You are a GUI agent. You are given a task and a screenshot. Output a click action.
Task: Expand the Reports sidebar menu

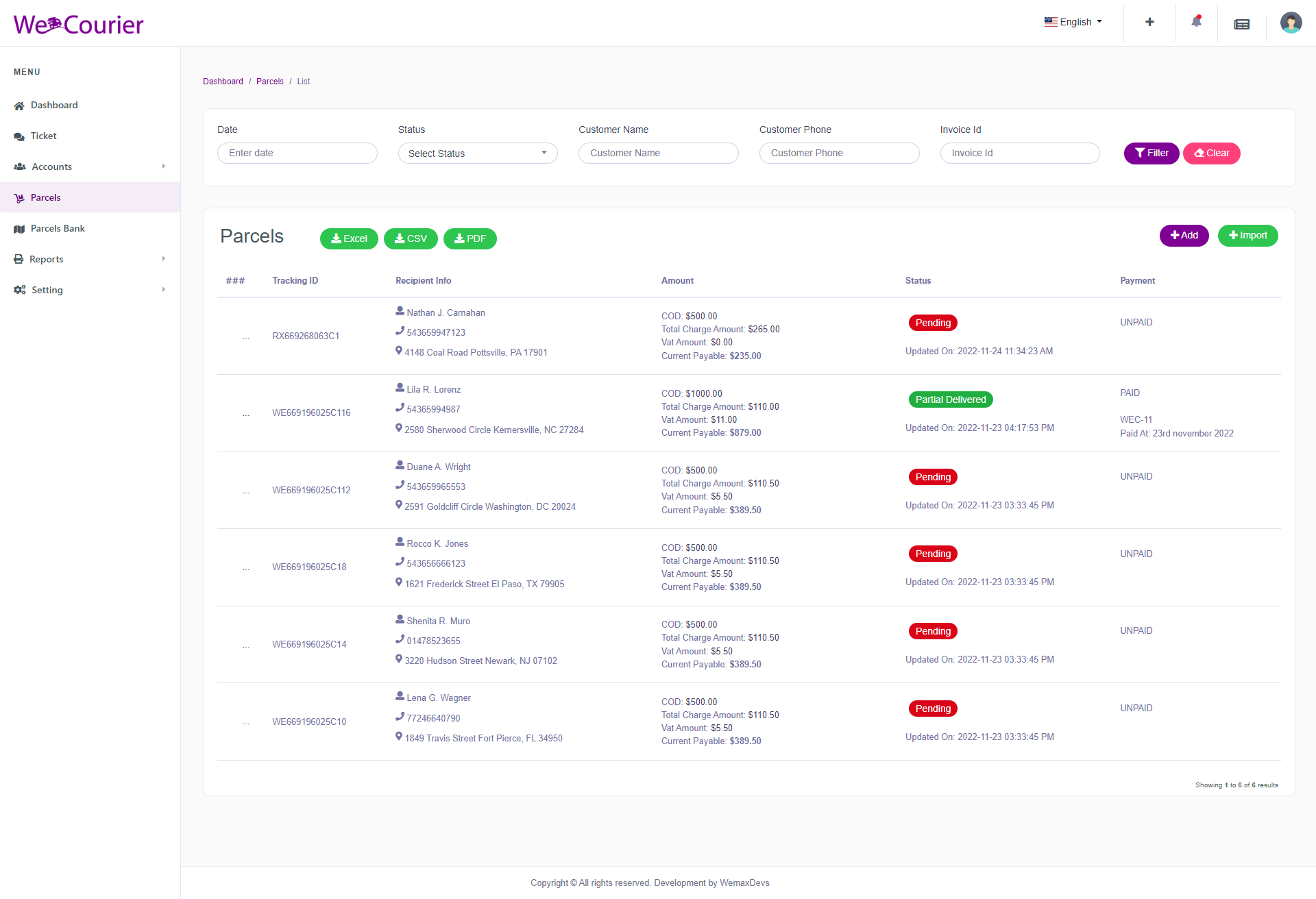coord(47,259)
